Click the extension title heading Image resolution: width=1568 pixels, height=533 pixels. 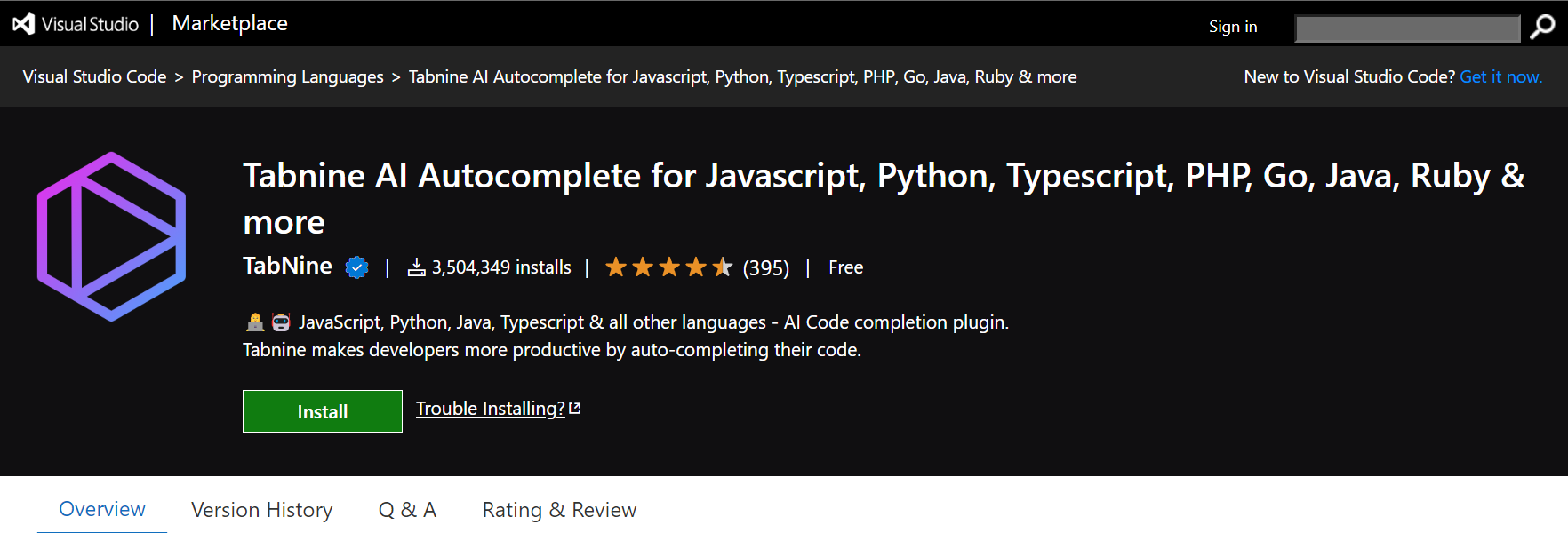(884, 199)
